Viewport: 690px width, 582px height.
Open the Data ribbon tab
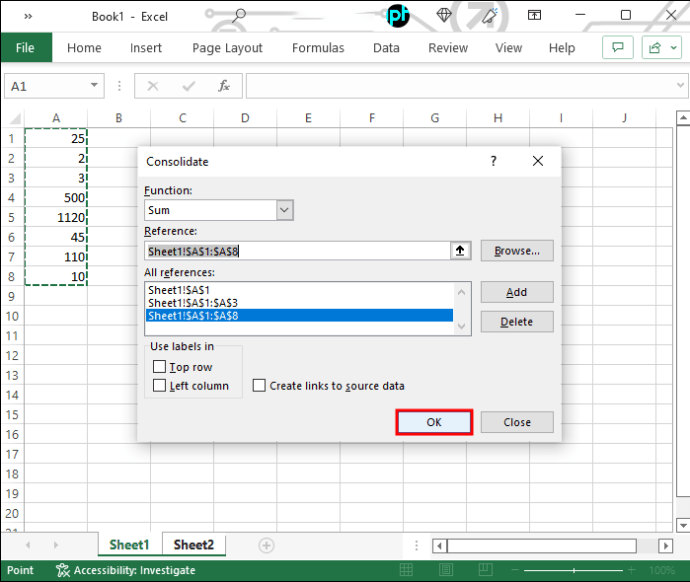coord(386,48)
